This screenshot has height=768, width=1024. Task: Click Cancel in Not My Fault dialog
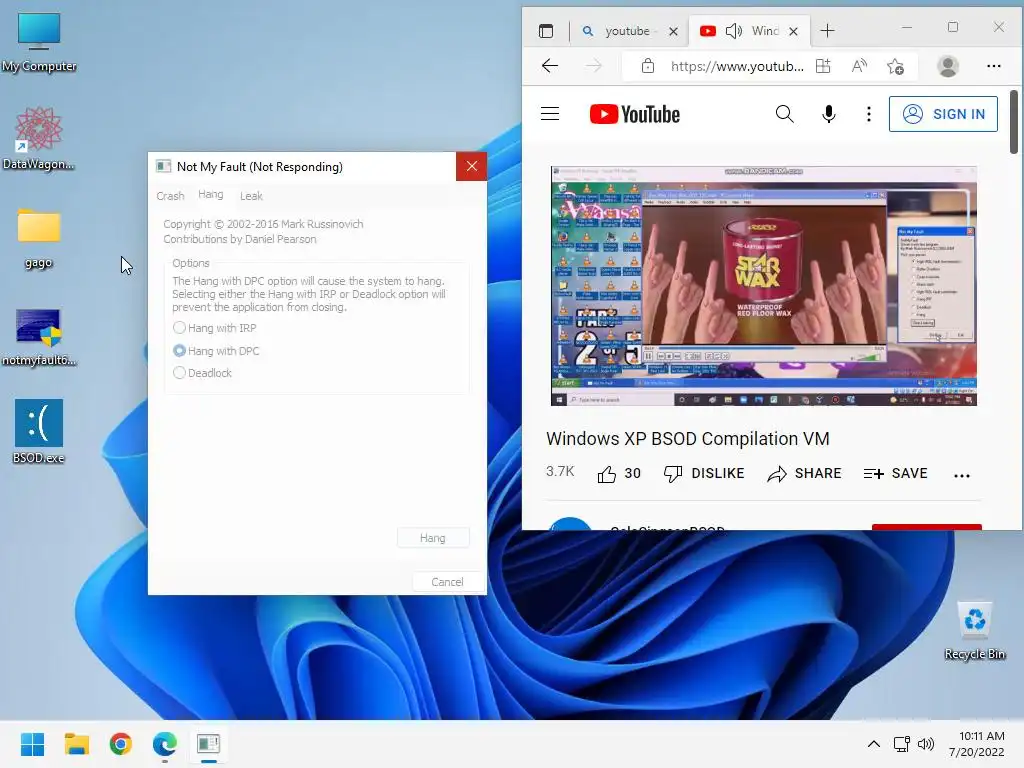(447, 582)
